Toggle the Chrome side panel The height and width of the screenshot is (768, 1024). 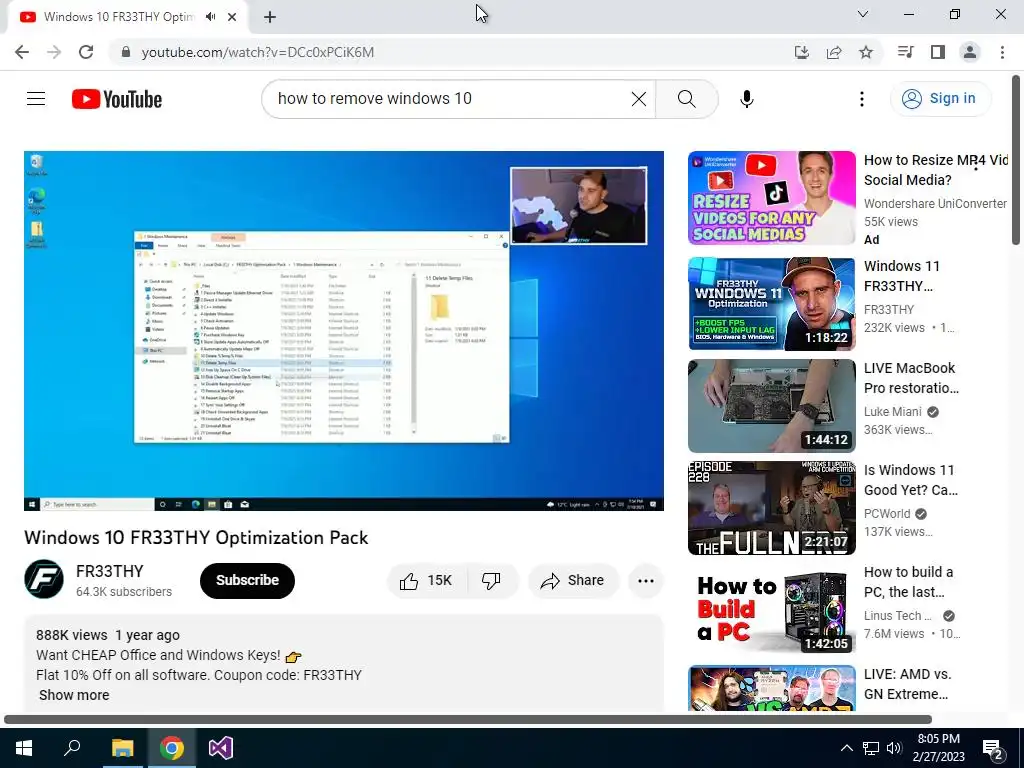coord(938,52)
